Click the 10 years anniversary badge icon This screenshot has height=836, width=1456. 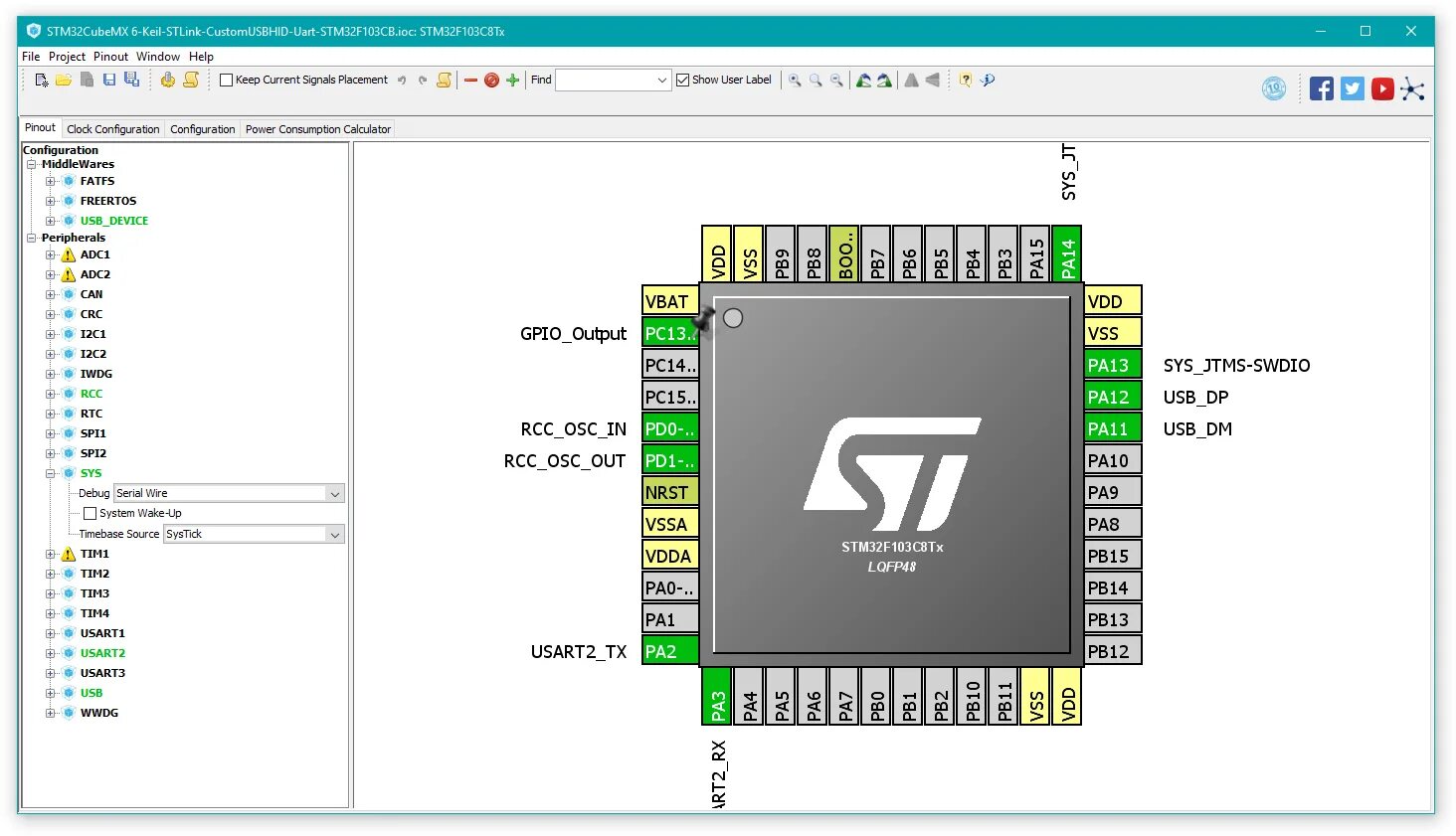1274,88
